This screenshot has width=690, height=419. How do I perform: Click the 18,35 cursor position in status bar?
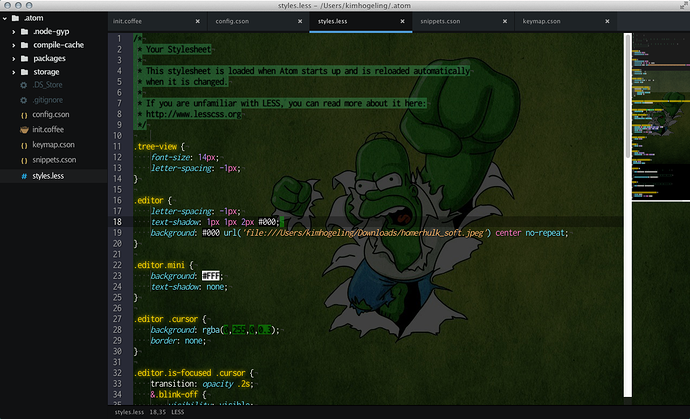[x=158, y=412]
